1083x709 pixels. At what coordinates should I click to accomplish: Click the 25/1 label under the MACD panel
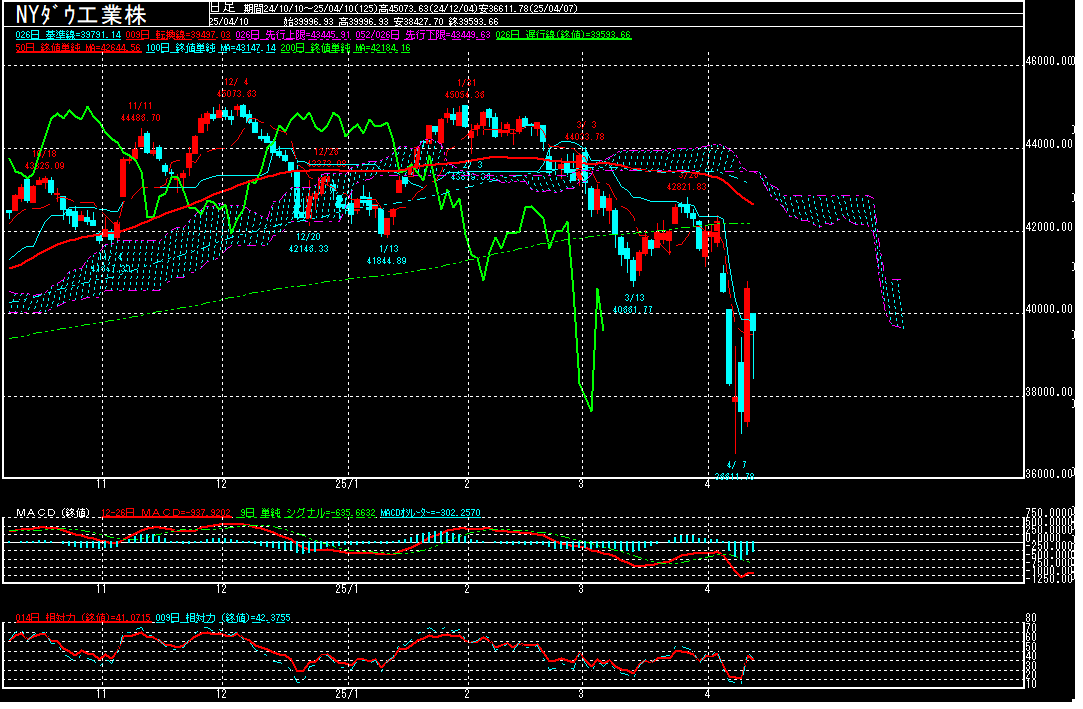coord(347,589)
